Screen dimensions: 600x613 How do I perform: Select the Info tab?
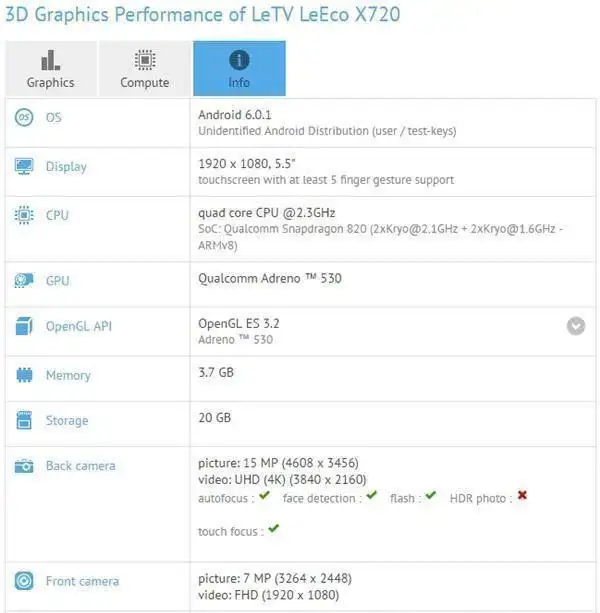239,68
